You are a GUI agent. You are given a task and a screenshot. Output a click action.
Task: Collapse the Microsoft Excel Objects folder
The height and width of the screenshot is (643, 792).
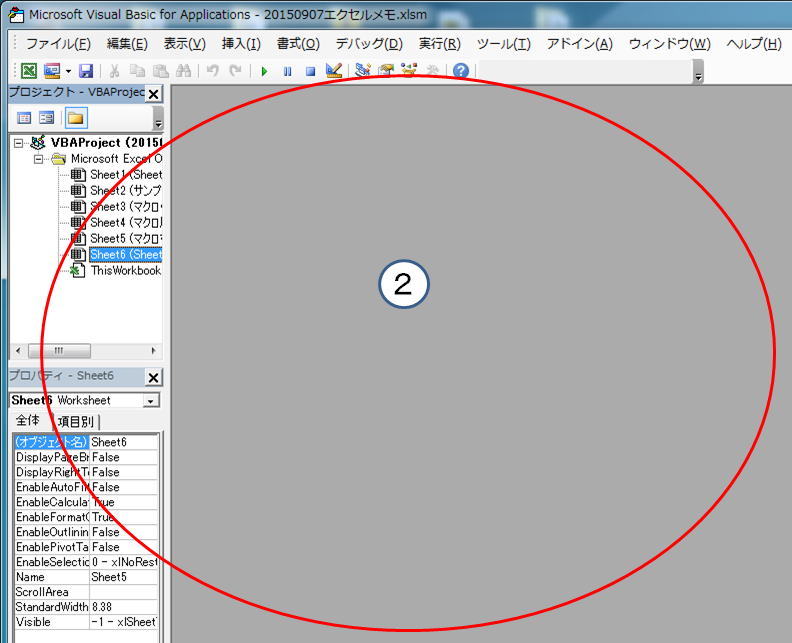39,159
